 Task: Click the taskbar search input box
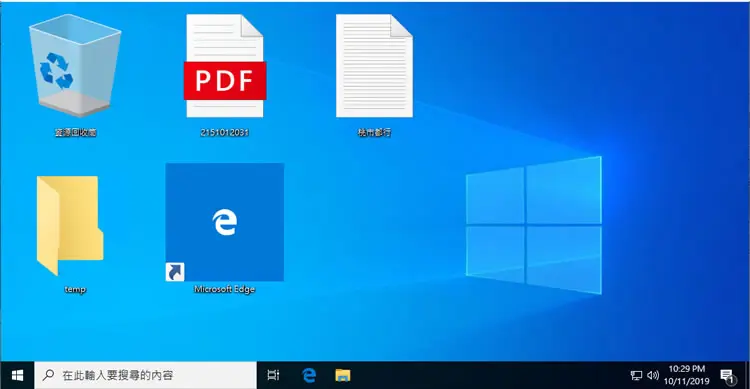pyautogui.click(x=145, y=376)
